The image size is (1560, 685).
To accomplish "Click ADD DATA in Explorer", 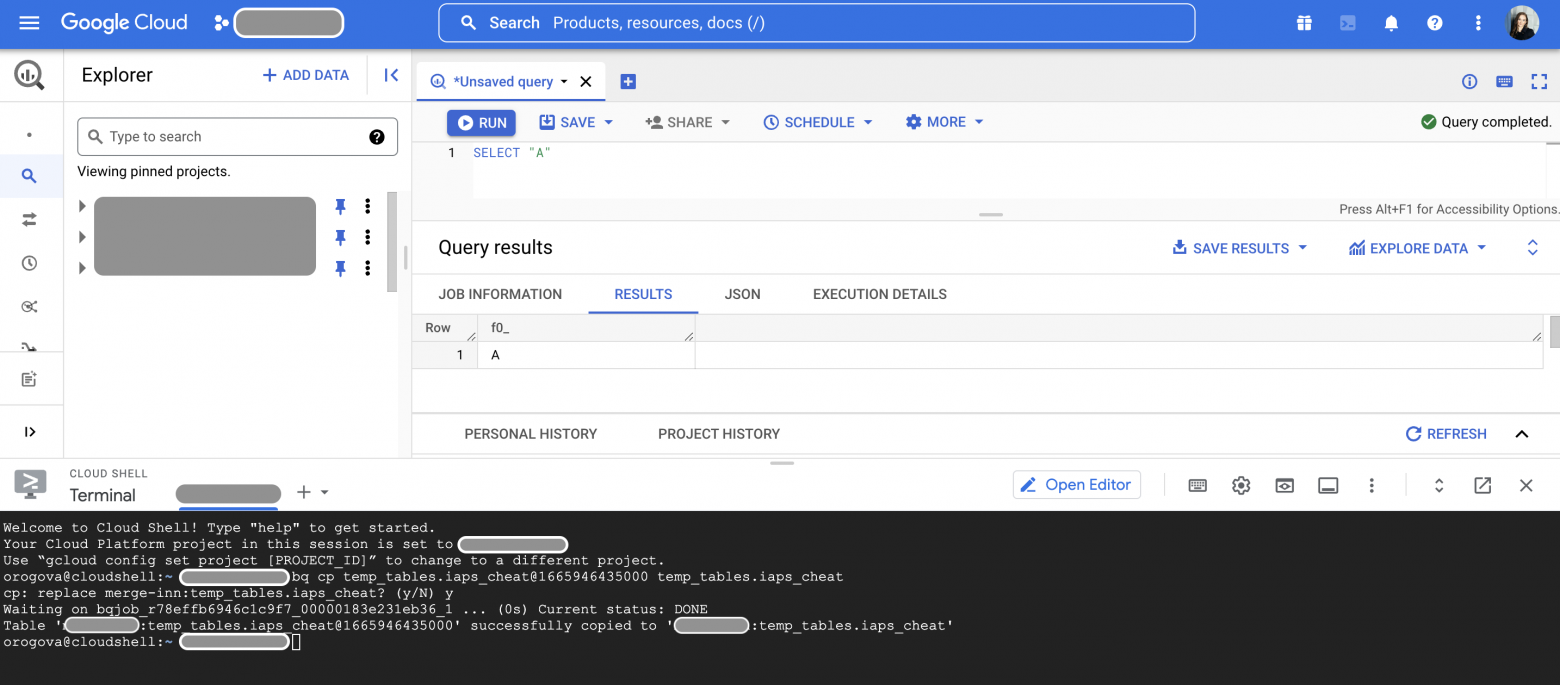I will [x=305, y=75].
